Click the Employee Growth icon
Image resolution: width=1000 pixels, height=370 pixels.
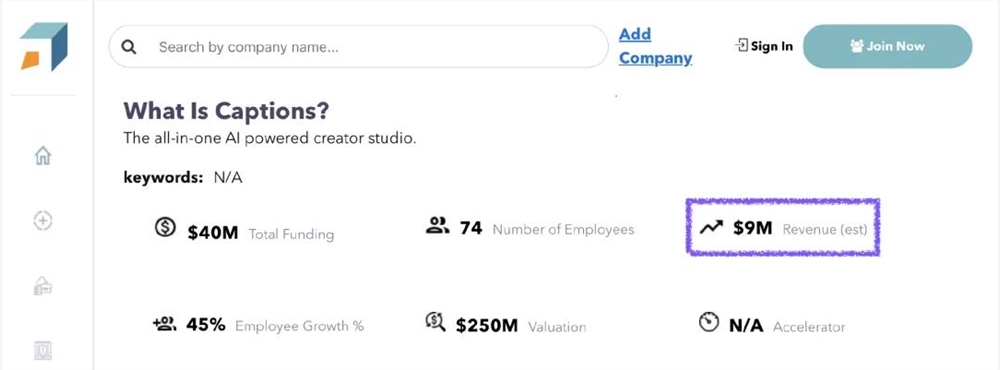point(165,324)
